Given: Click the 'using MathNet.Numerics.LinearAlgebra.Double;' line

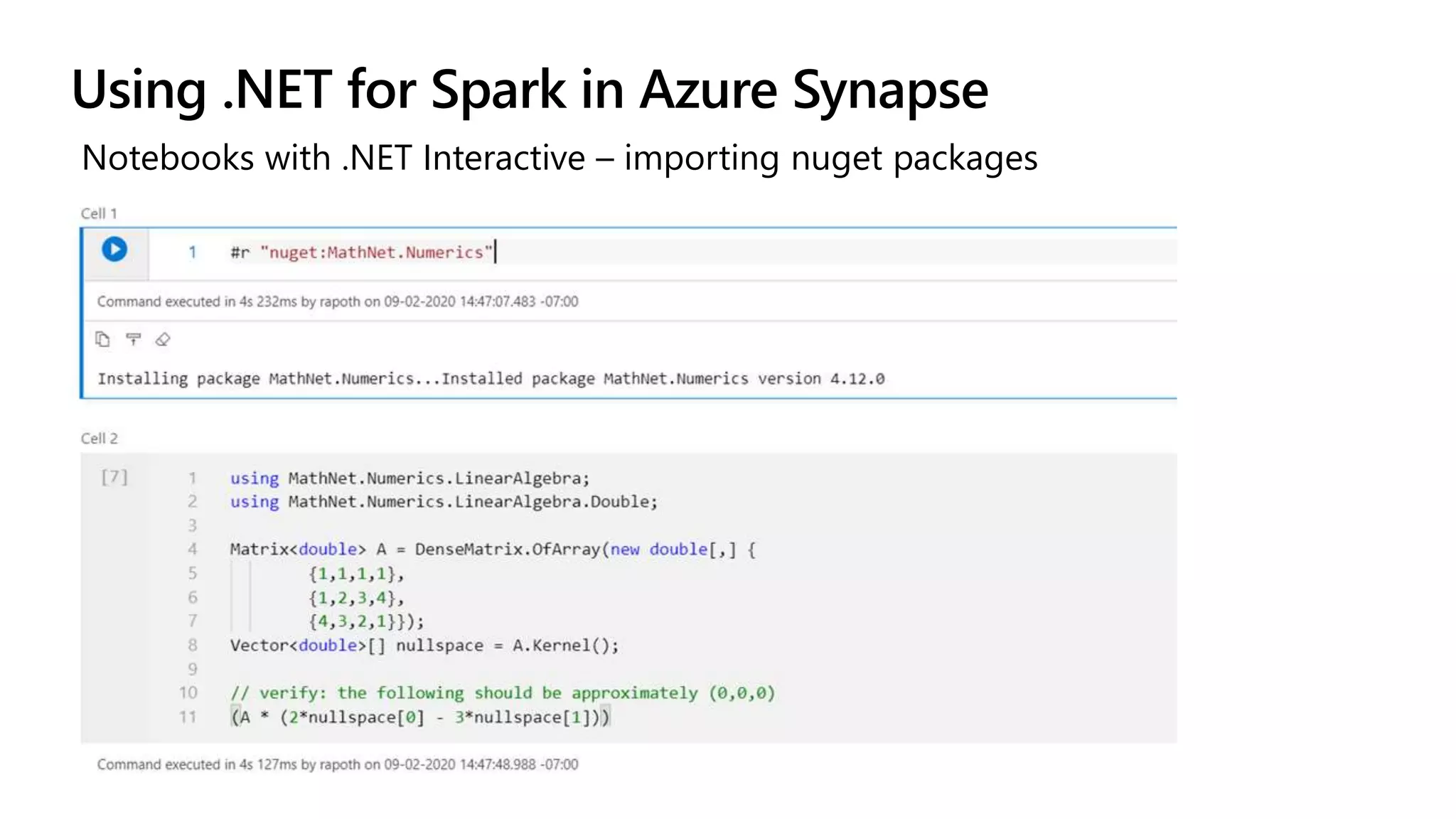Looking at the screenshot, I should pyautogui.click(x=444, y=502).
